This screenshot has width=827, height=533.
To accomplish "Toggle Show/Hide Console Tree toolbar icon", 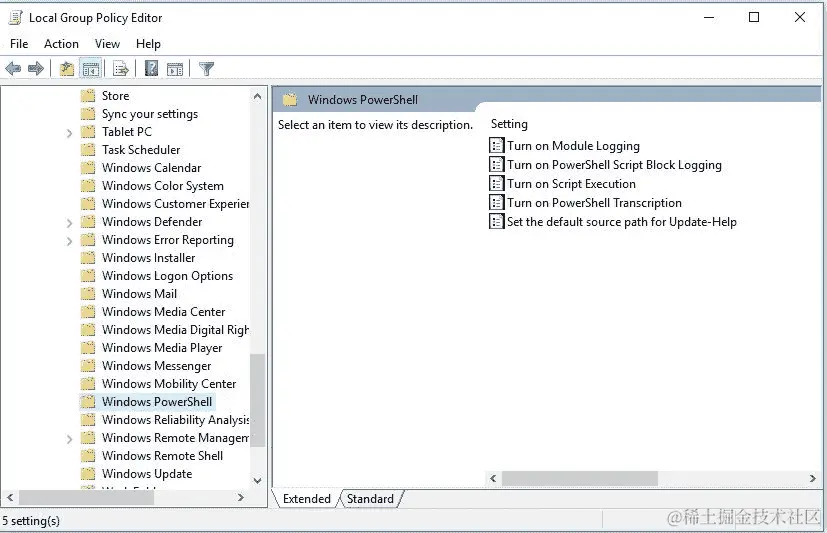I will [x=91, y=69].
